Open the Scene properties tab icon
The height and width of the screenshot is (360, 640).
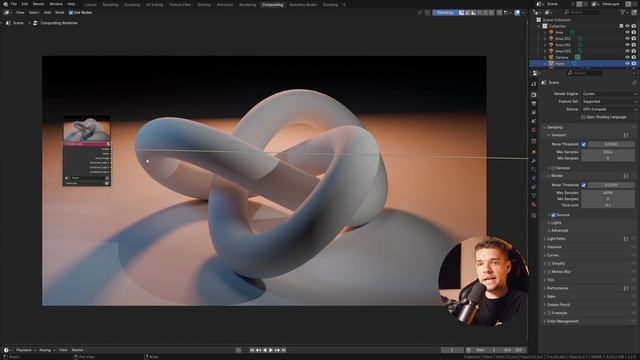(x=533, y=121)
